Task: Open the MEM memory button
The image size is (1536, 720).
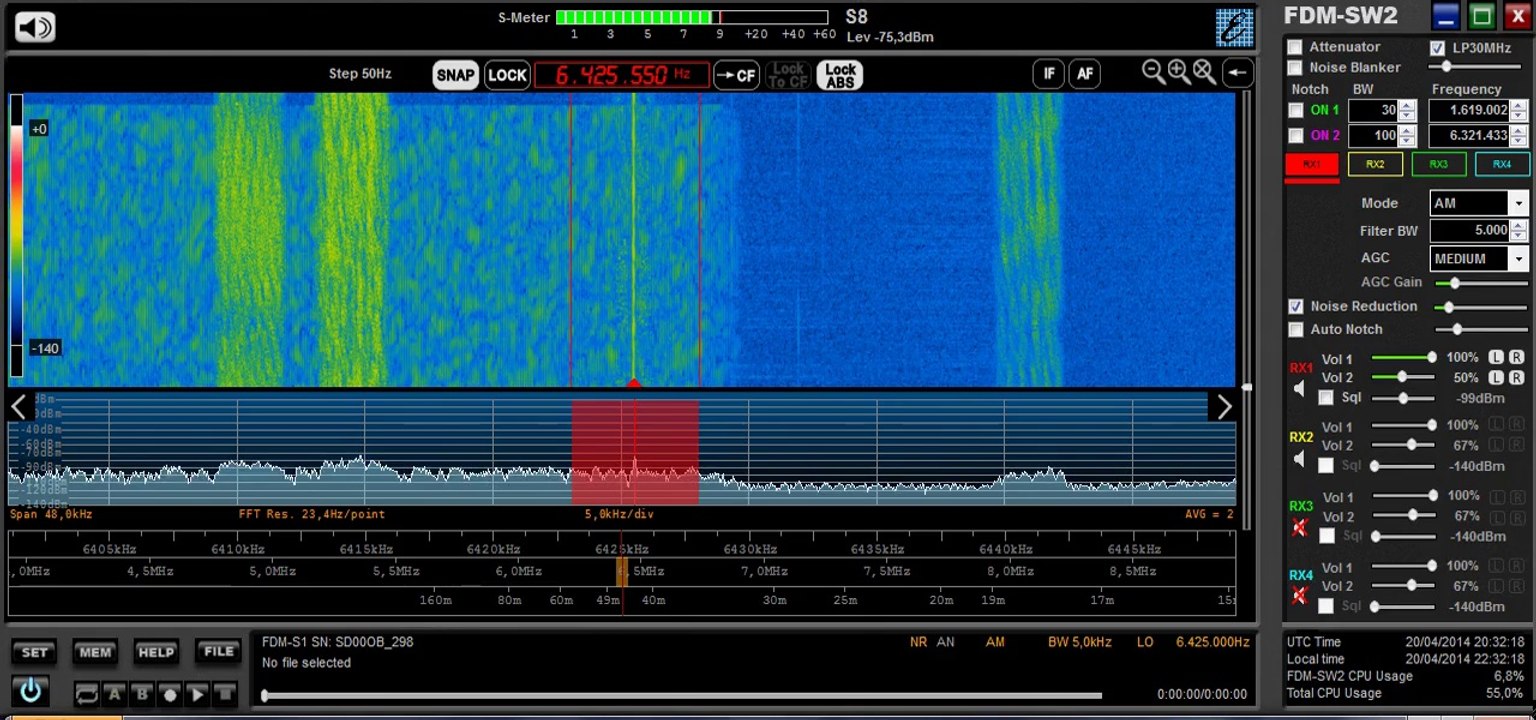Action: (95, 652)
